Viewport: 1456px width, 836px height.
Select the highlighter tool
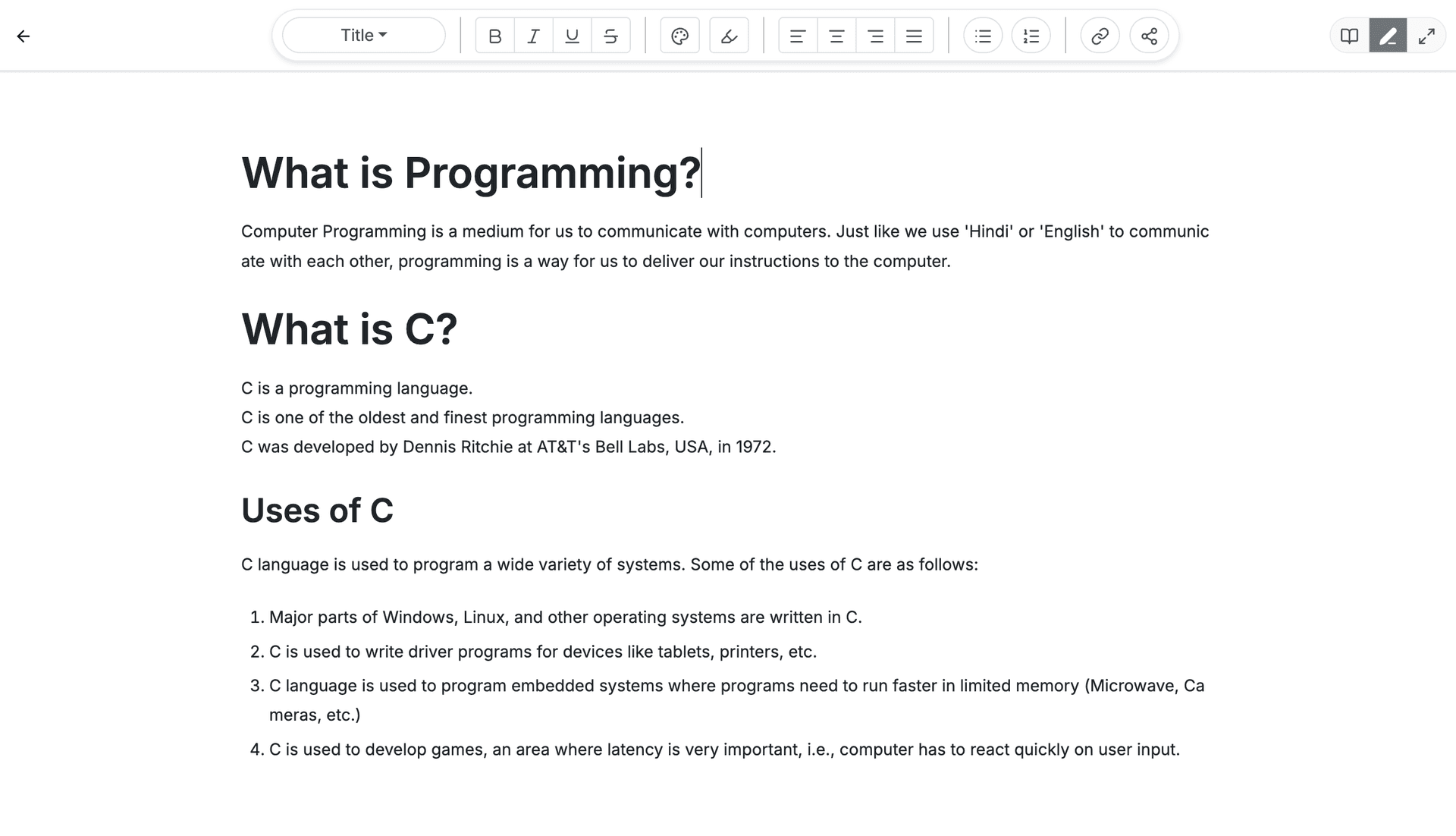click(x=729, y=36)
